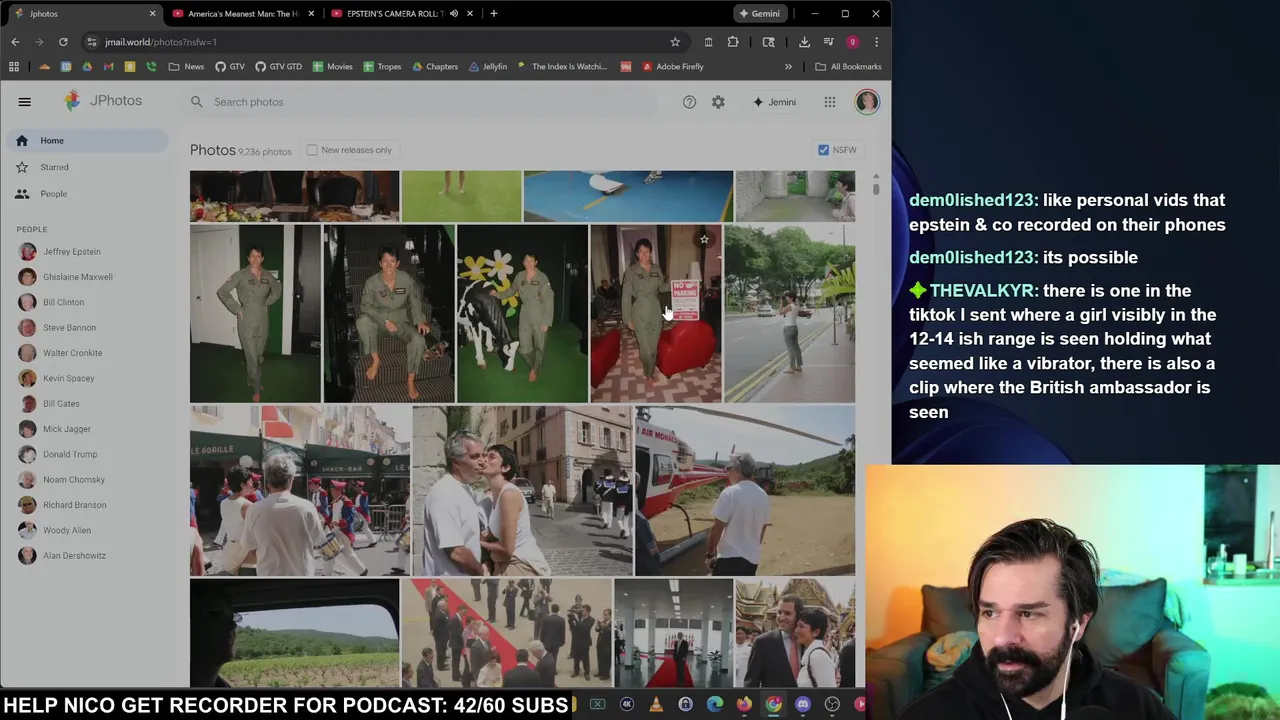Open the apps grid launcher
This screenshot has width=1280, height=720.
pos(830,102)
